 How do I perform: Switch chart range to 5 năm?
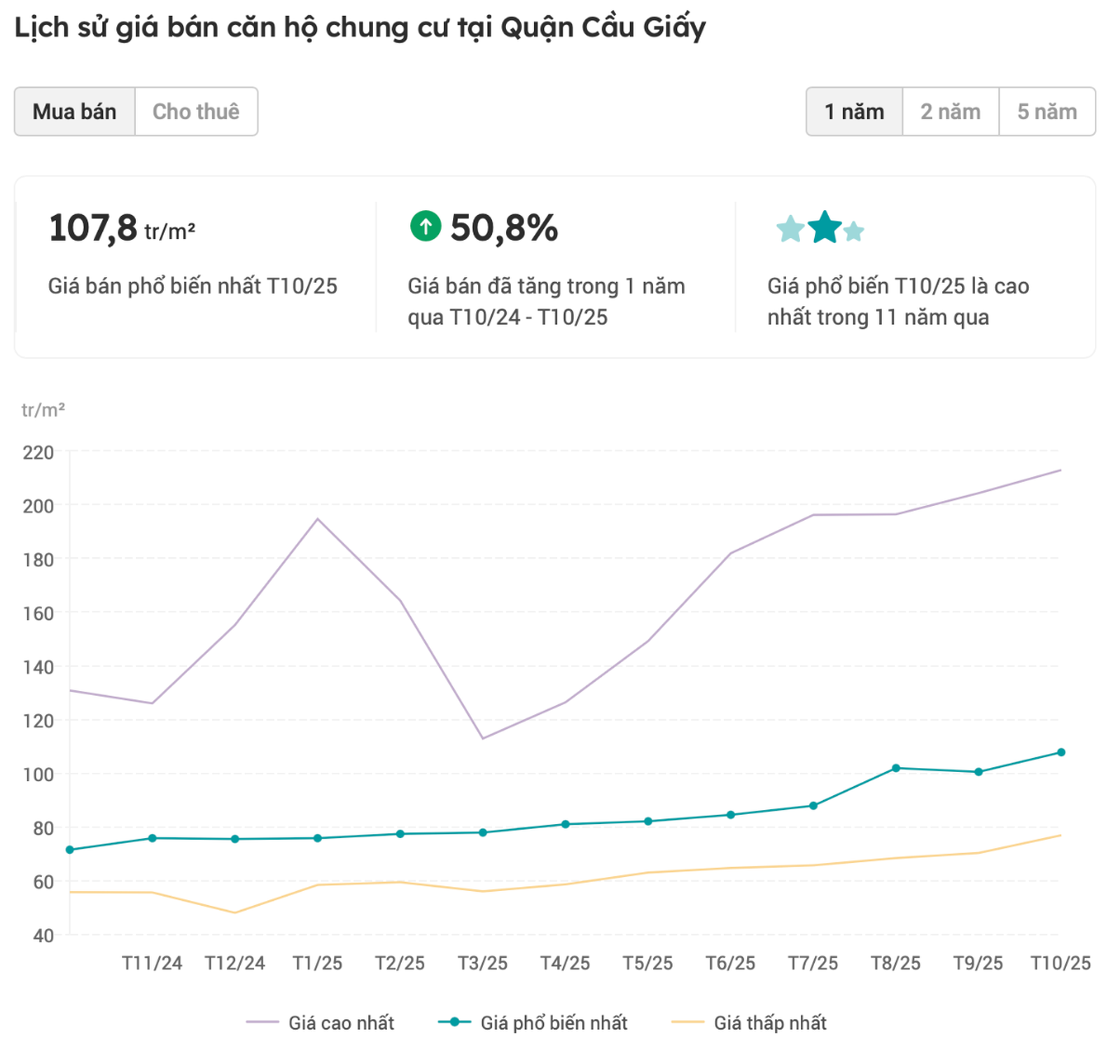(x=1046, y=111)
